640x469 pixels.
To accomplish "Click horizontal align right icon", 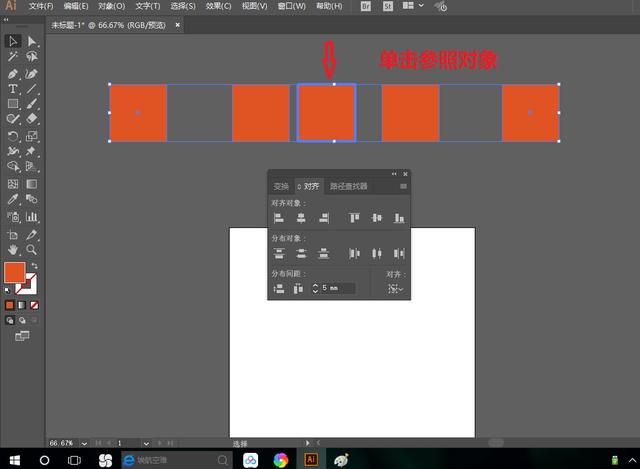I will coord(324,218).
